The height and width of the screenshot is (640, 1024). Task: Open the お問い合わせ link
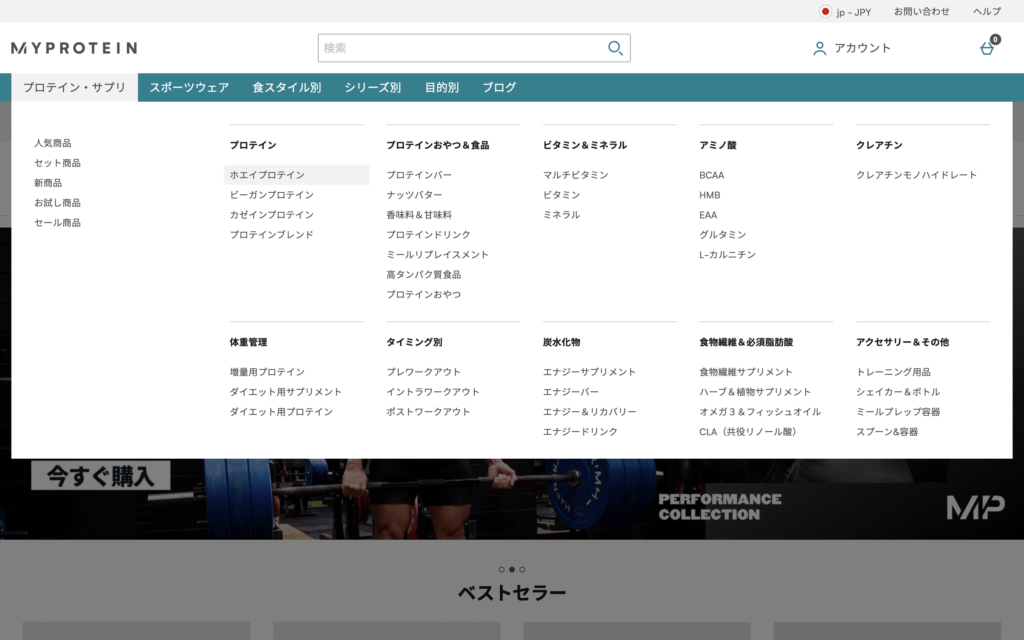(x=921, y=12)
